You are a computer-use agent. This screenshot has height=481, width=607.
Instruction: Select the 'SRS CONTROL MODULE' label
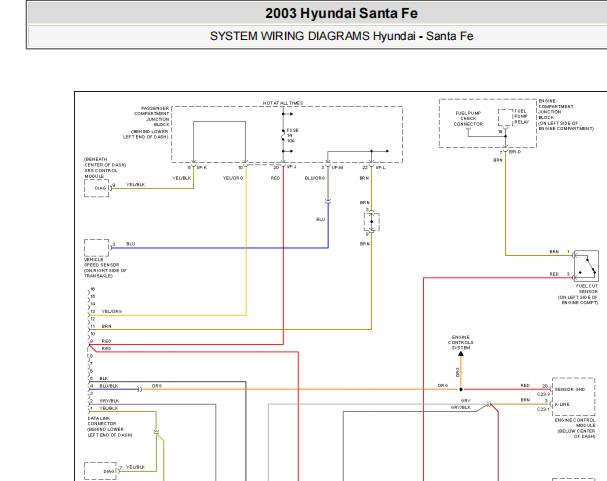tap(101, 173)
